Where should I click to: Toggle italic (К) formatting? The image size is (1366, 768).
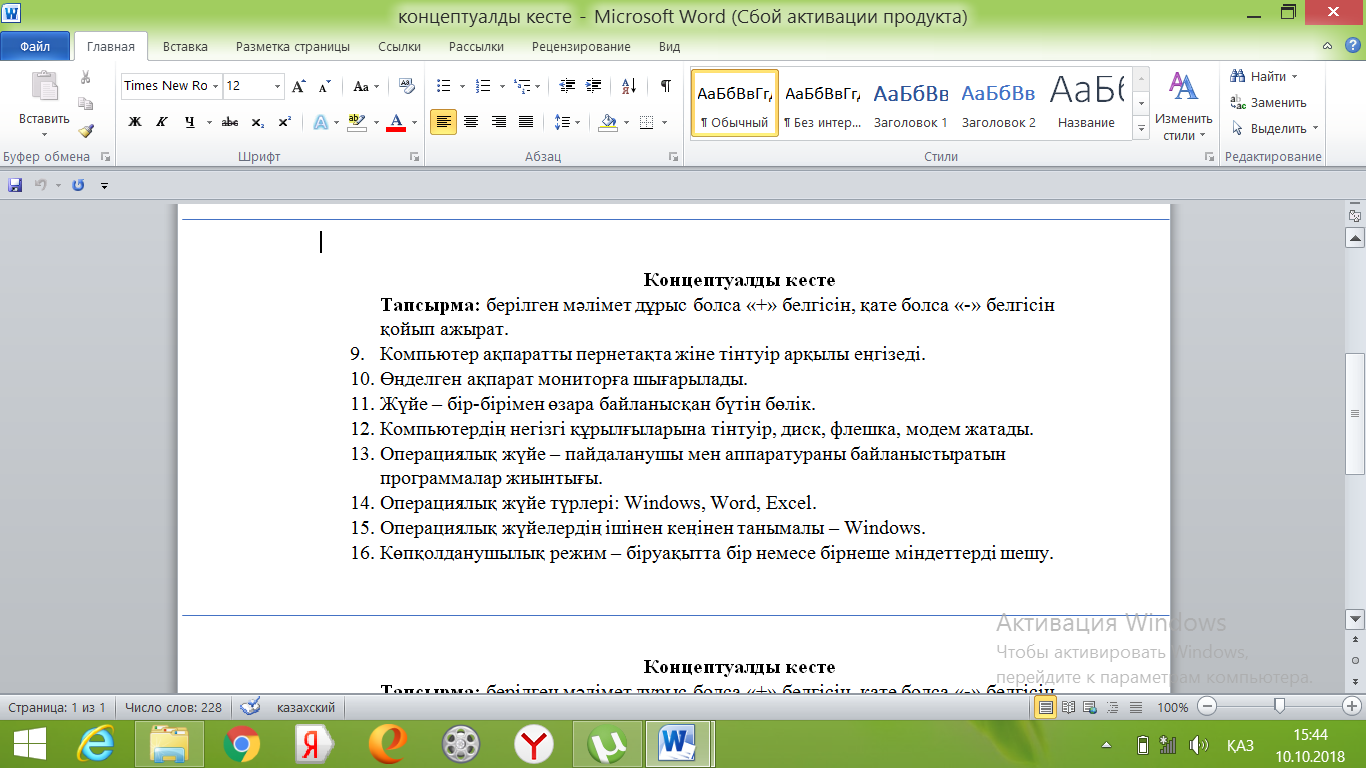pos(161,122)
